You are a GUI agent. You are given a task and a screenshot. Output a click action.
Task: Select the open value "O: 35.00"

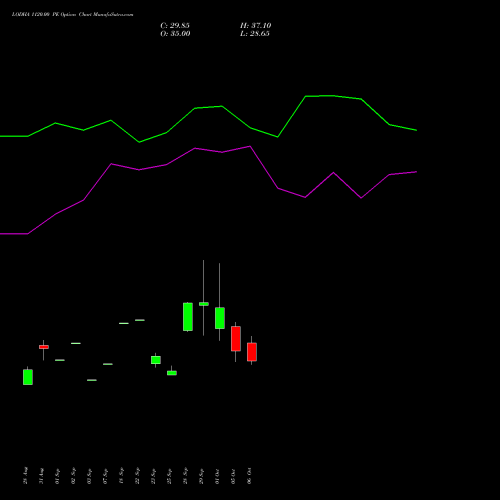tap(175, 34)
